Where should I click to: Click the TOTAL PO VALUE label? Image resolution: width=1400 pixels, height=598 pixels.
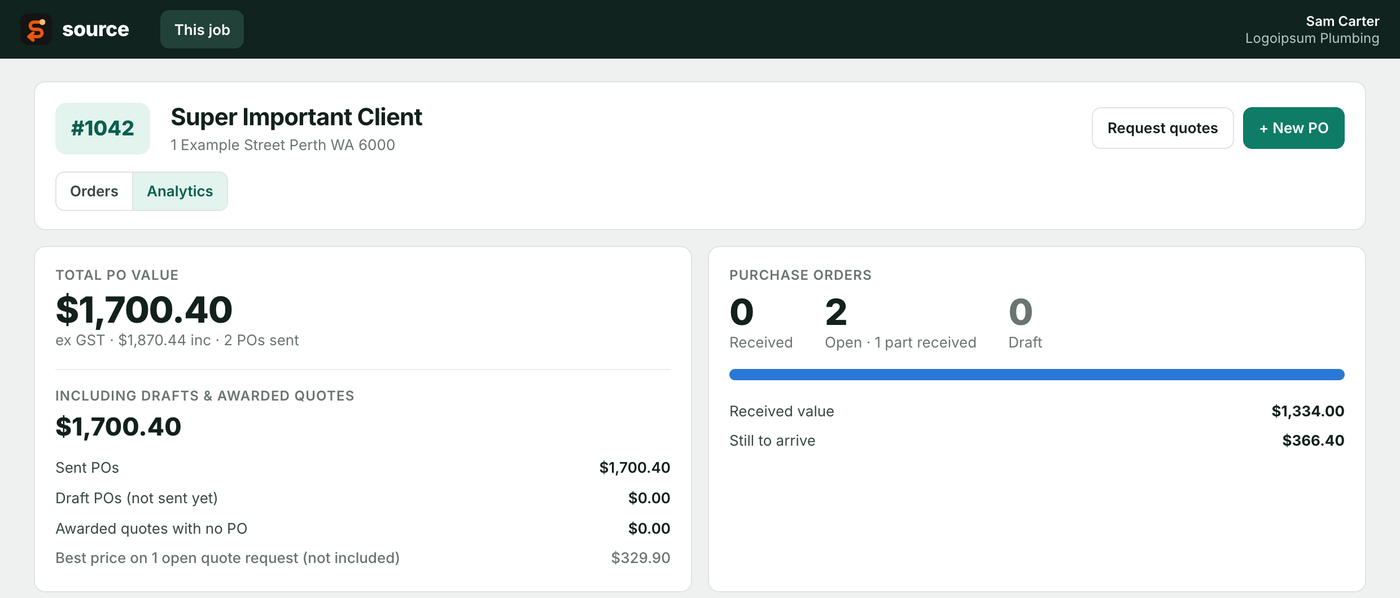pos(117,275)
